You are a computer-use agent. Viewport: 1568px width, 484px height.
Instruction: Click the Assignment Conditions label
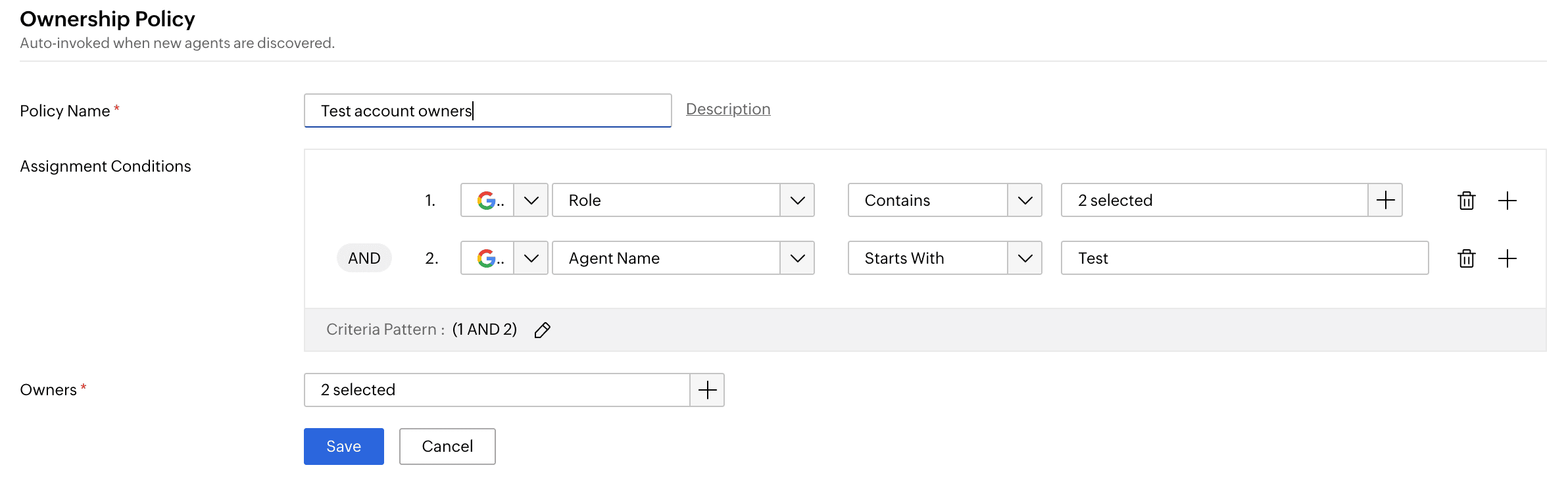point(105,166)
